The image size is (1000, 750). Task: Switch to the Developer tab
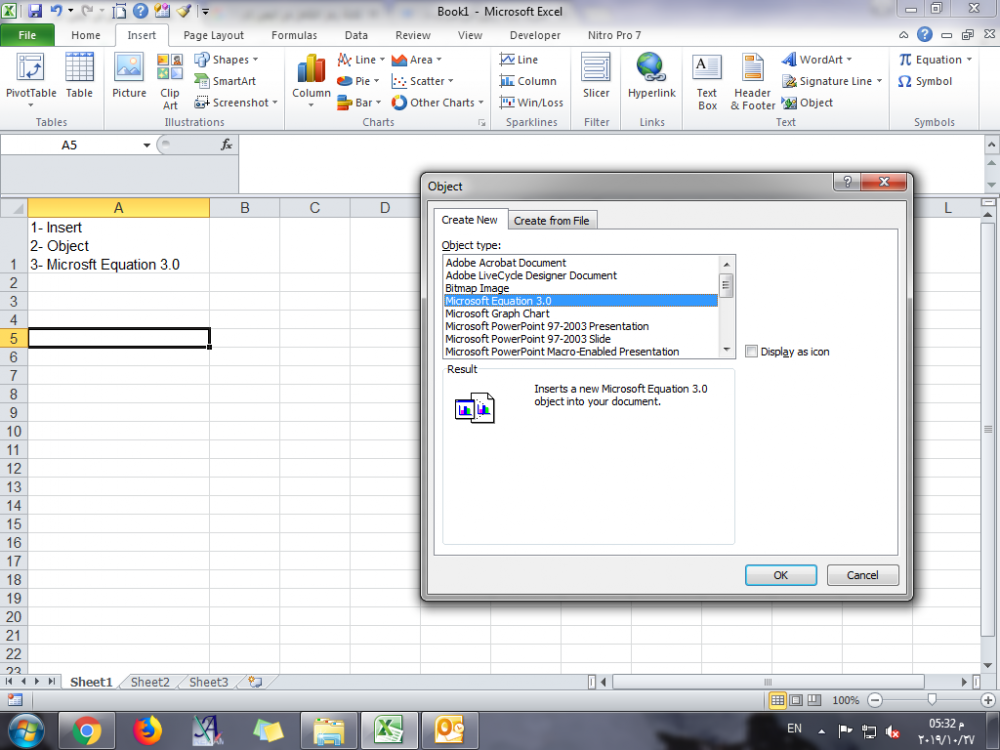(x=535, y=35)
